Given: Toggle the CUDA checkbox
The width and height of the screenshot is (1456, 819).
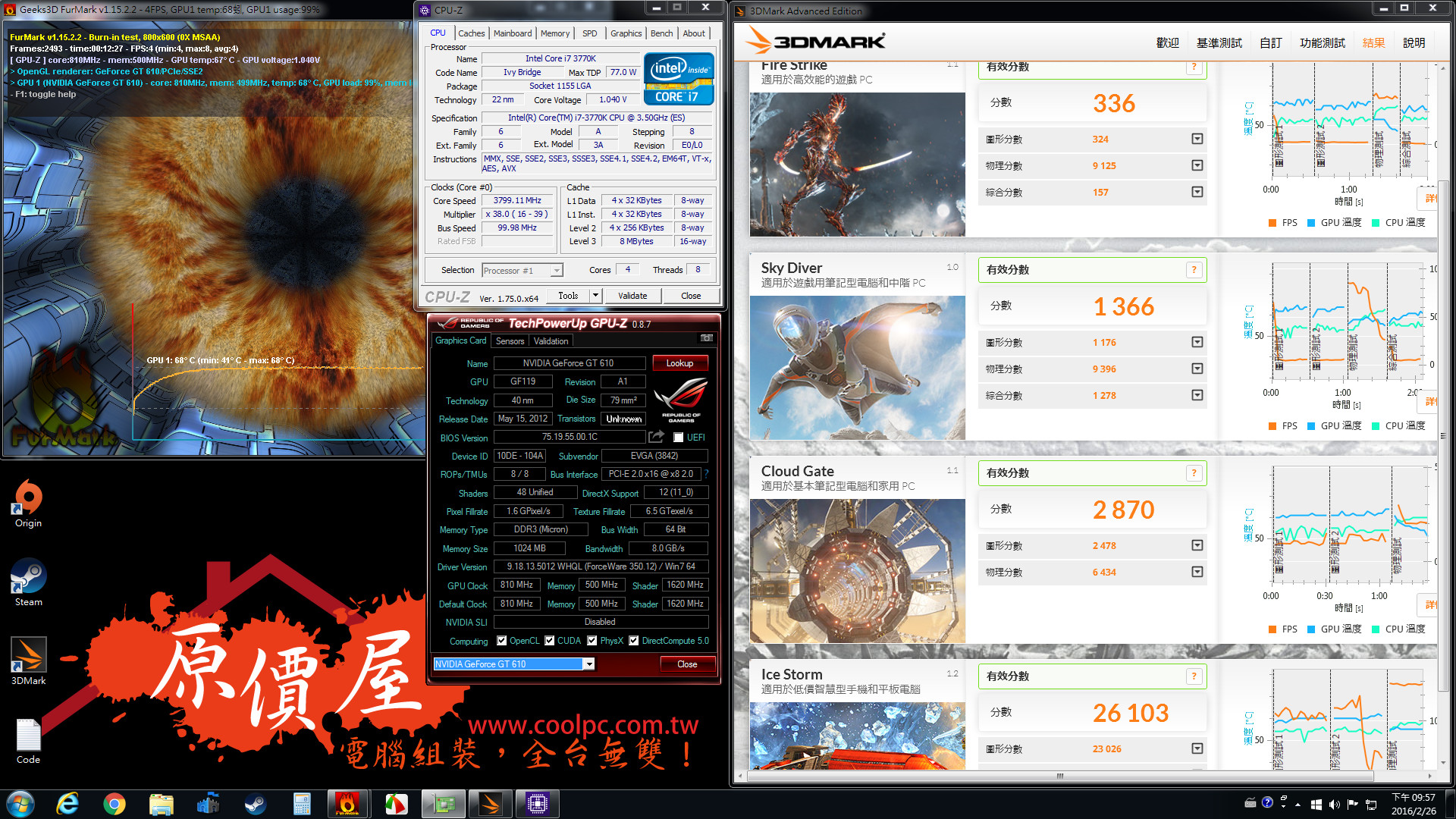Looking at the screenshot, I should tap(550, 641).
